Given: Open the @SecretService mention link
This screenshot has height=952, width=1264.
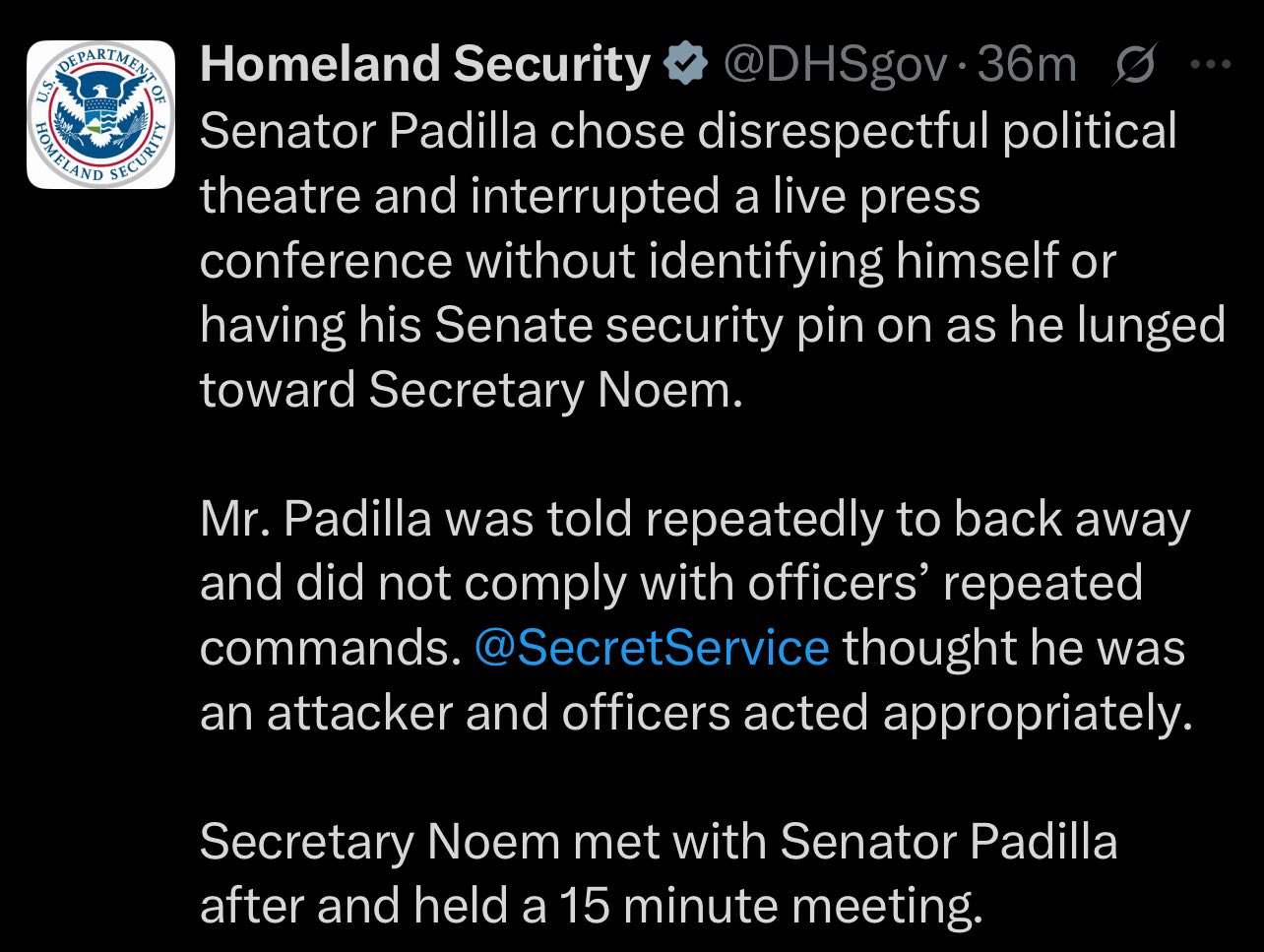Looking at the screenshot, I should tap(651, 648).
